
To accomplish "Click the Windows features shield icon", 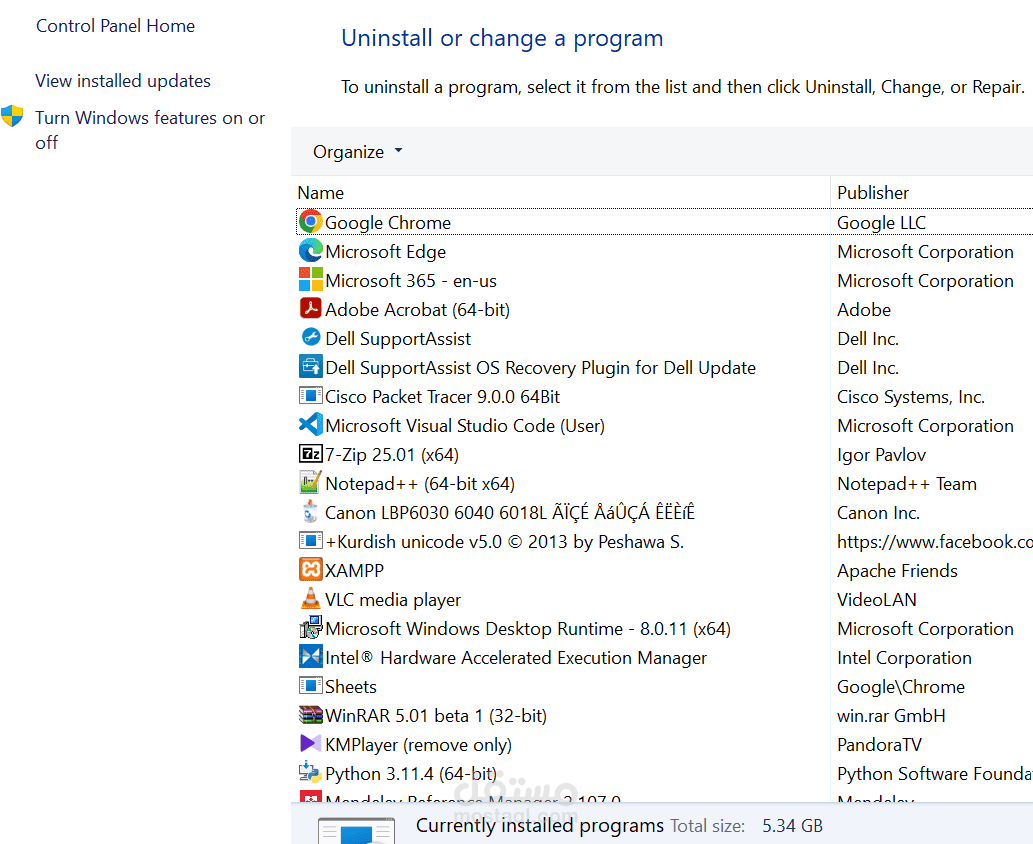I will coord(12,116).
